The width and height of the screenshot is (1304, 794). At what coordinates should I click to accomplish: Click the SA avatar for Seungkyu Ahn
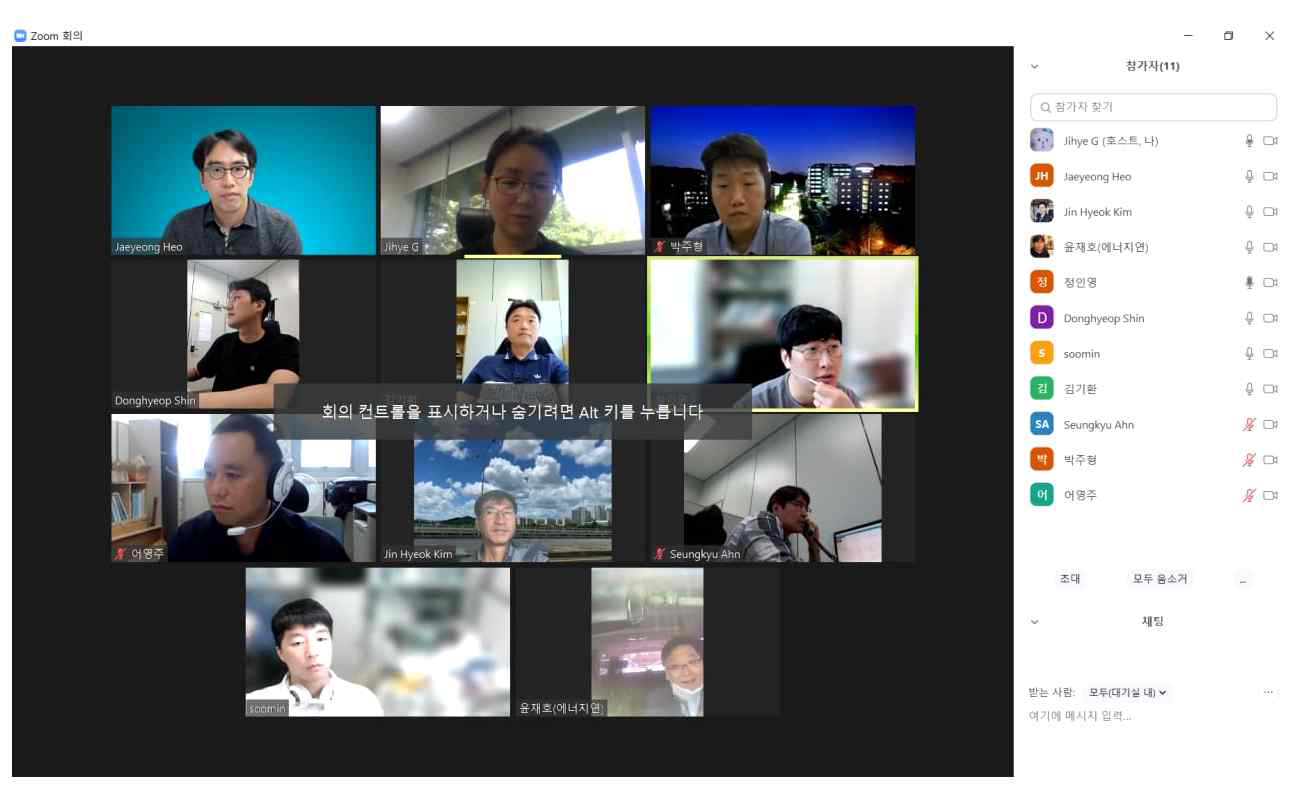[1042, 424]
